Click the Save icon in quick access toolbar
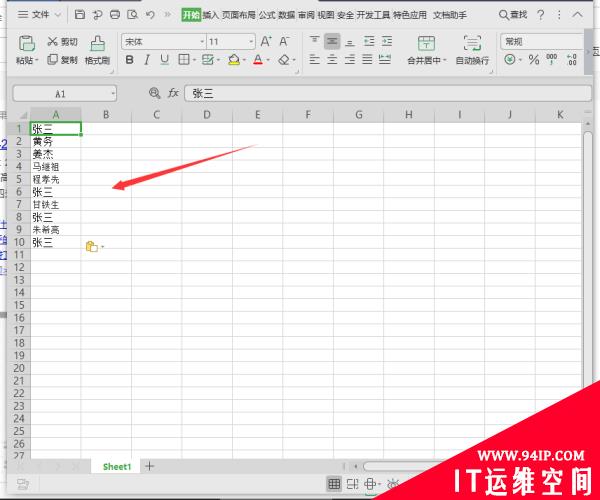 click(80, 15)
